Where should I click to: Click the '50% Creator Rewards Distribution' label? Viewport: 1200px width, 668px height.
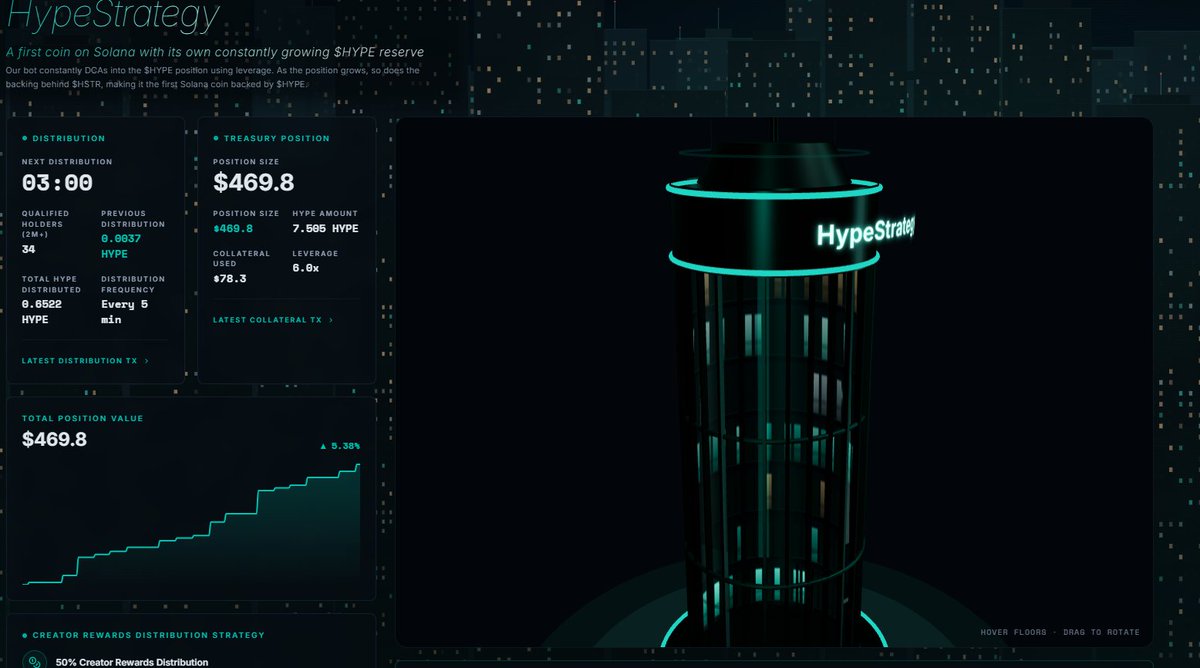(132, 662)
